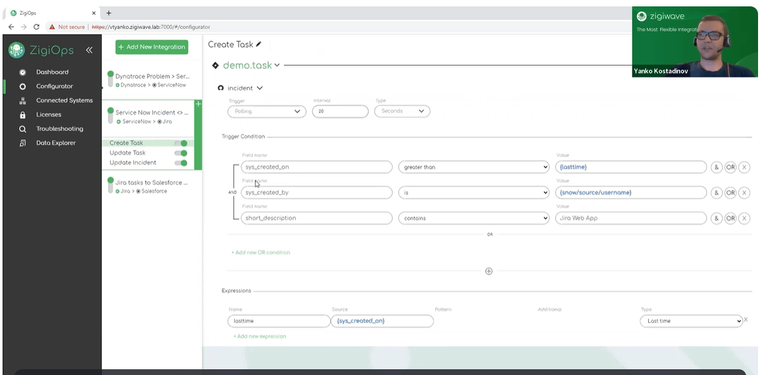Screen dimensions: 760x375
Task: Toggle the Update Task action switch
Action: (181, 153)
